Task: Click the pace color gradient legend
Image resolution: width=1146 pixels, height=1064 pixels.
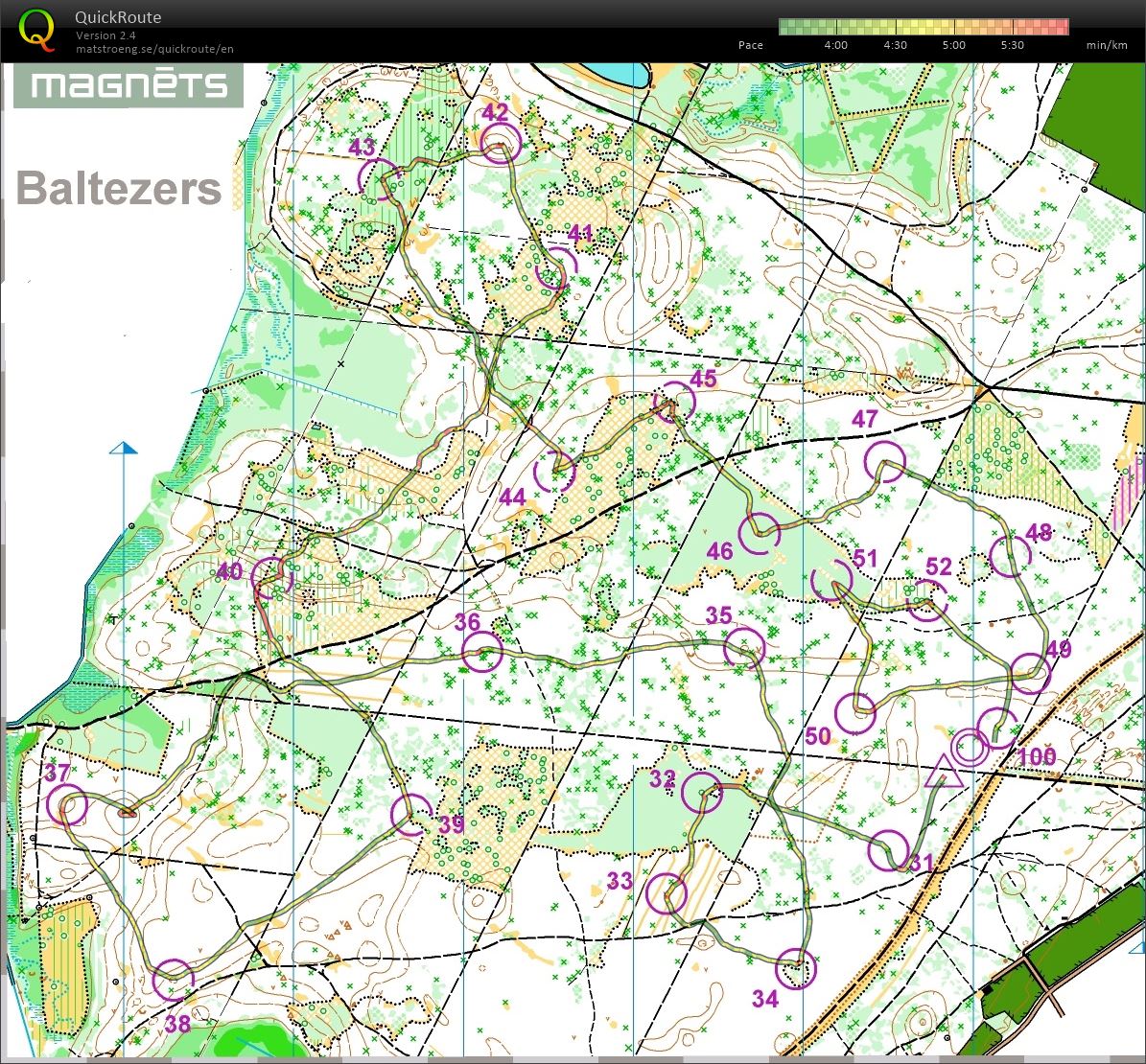Action: pyautogui.click(x=923, y=27)
